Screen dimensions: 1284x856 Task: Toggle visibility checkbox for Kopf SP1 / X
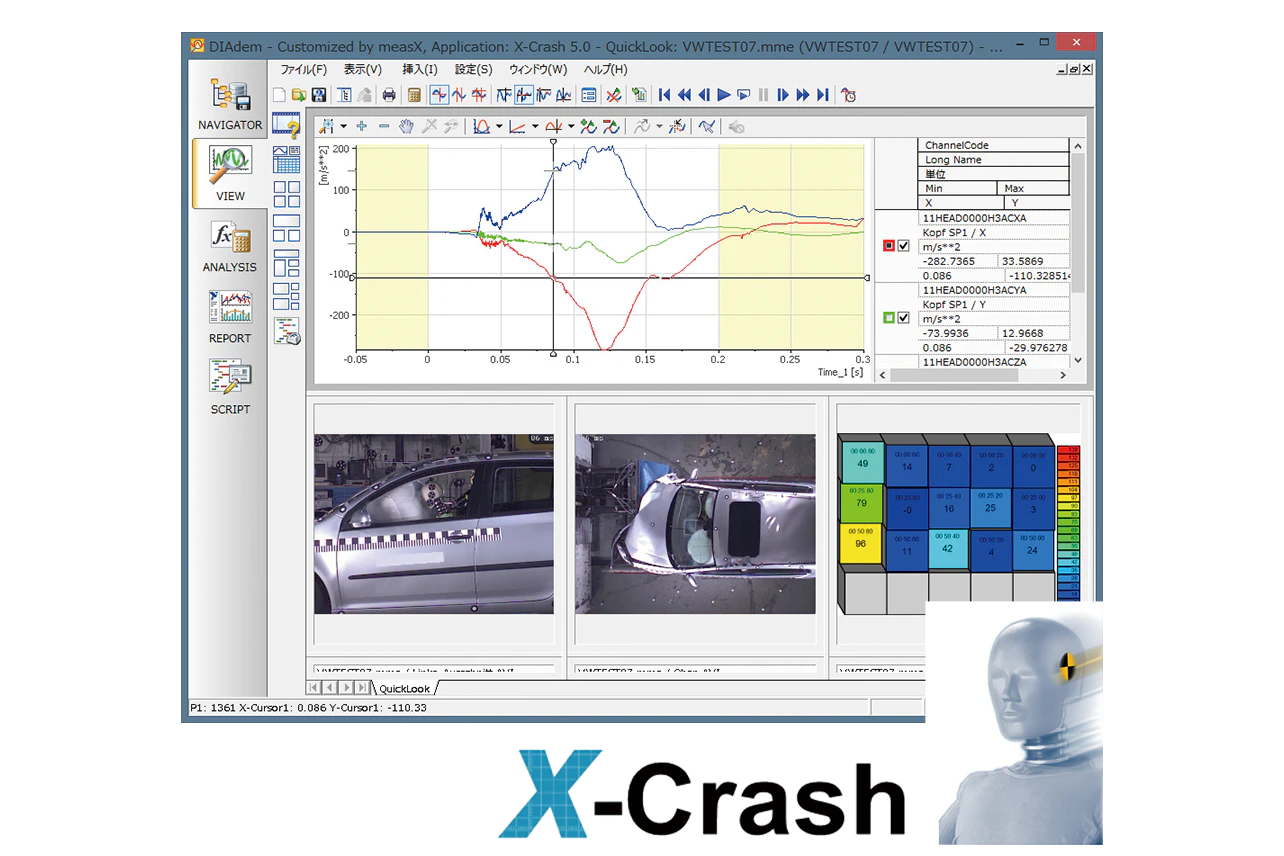point(904,246)
